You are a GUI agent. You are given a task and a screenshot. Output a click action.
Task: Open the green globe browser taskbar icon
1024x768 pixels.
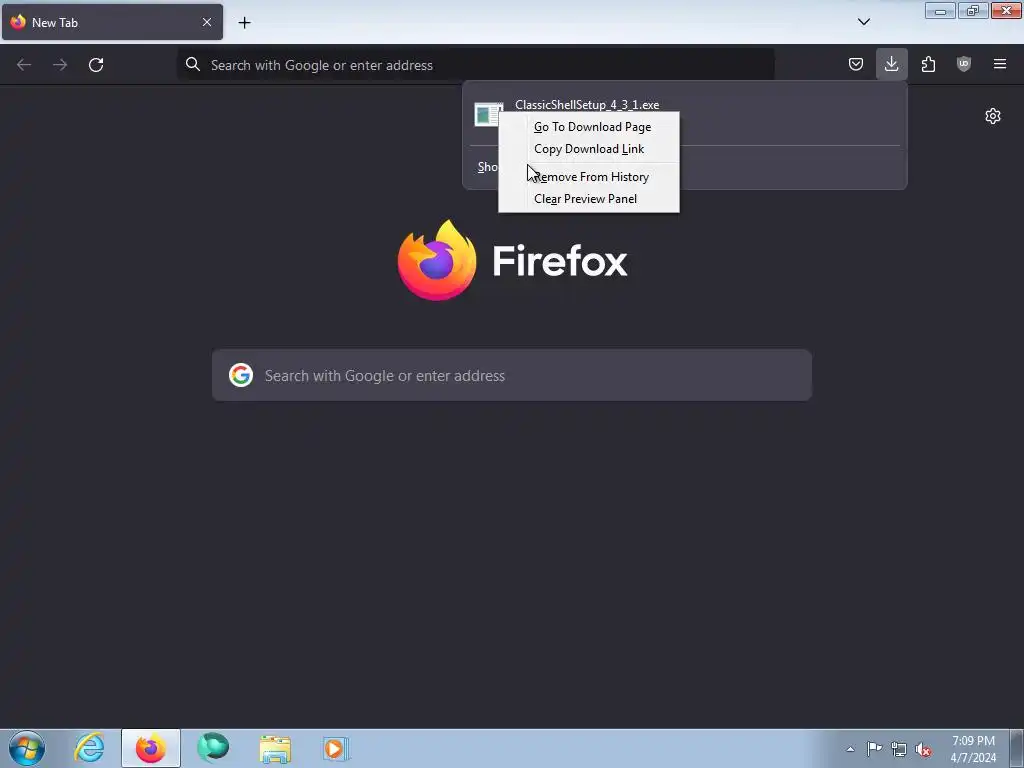pos(214,748)
